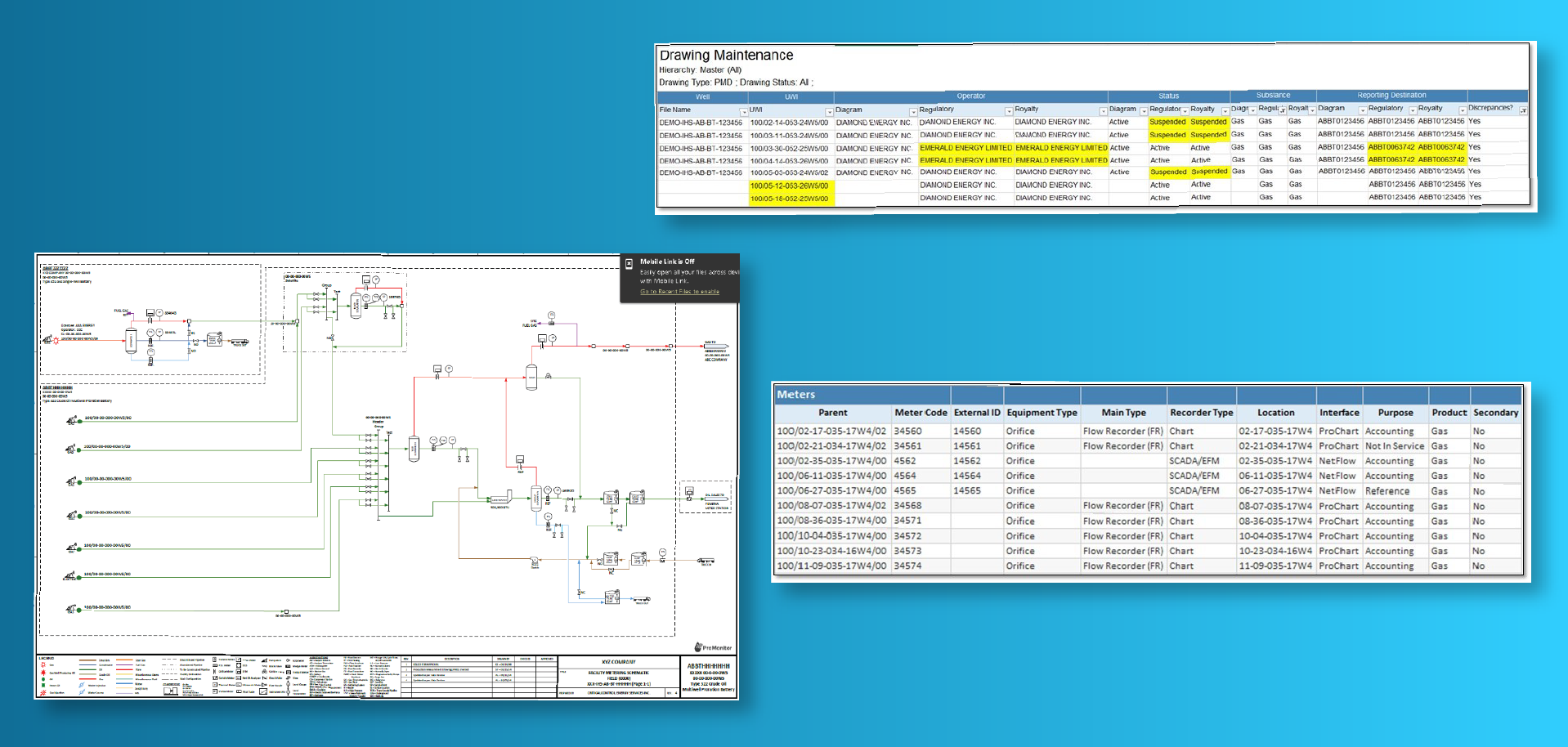The width and height of the screenshot is (1568, 747).
Task: Sort by Recorder Type column in Meters
Action: [x=1201, y=413]
